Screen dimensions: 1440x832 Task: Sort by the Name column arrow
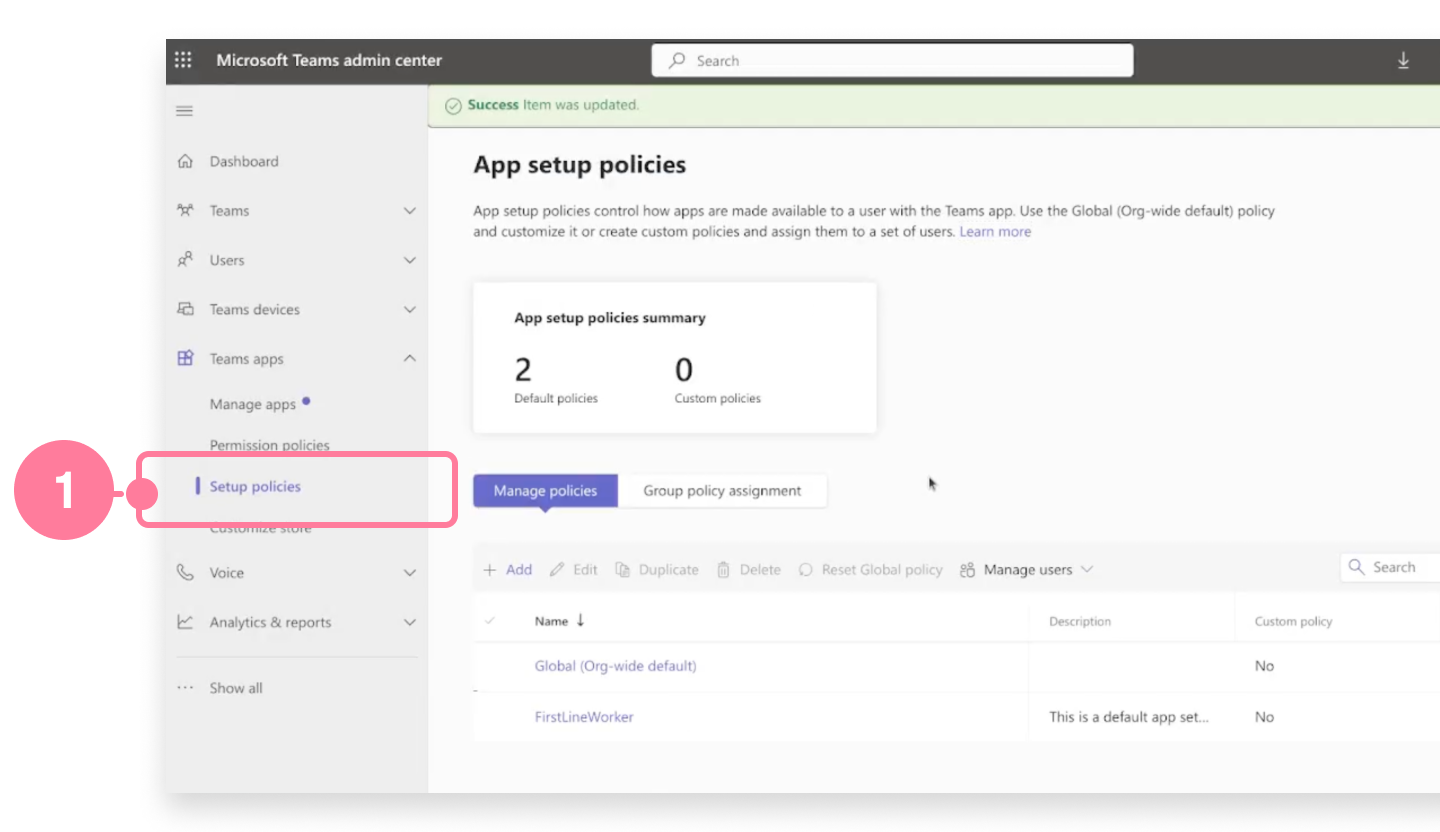[x=580, y=620]
